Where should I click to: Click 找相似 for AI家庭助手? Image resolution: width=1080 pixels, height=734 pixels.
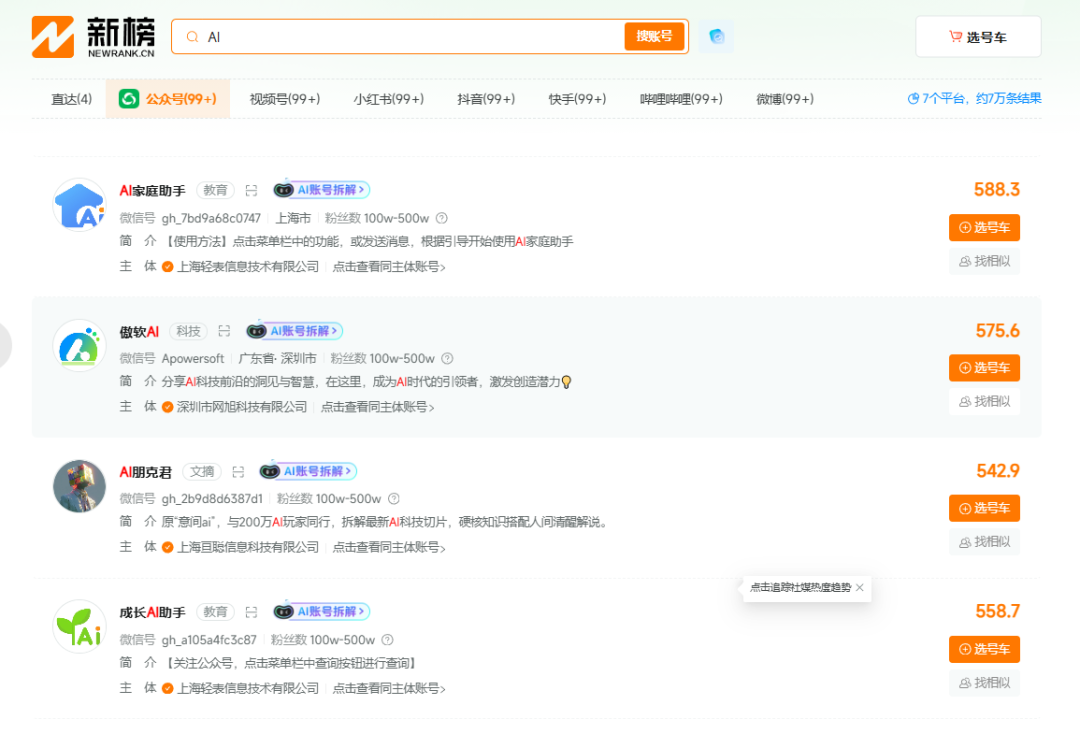pyautogui.click(x=984, y=261)
